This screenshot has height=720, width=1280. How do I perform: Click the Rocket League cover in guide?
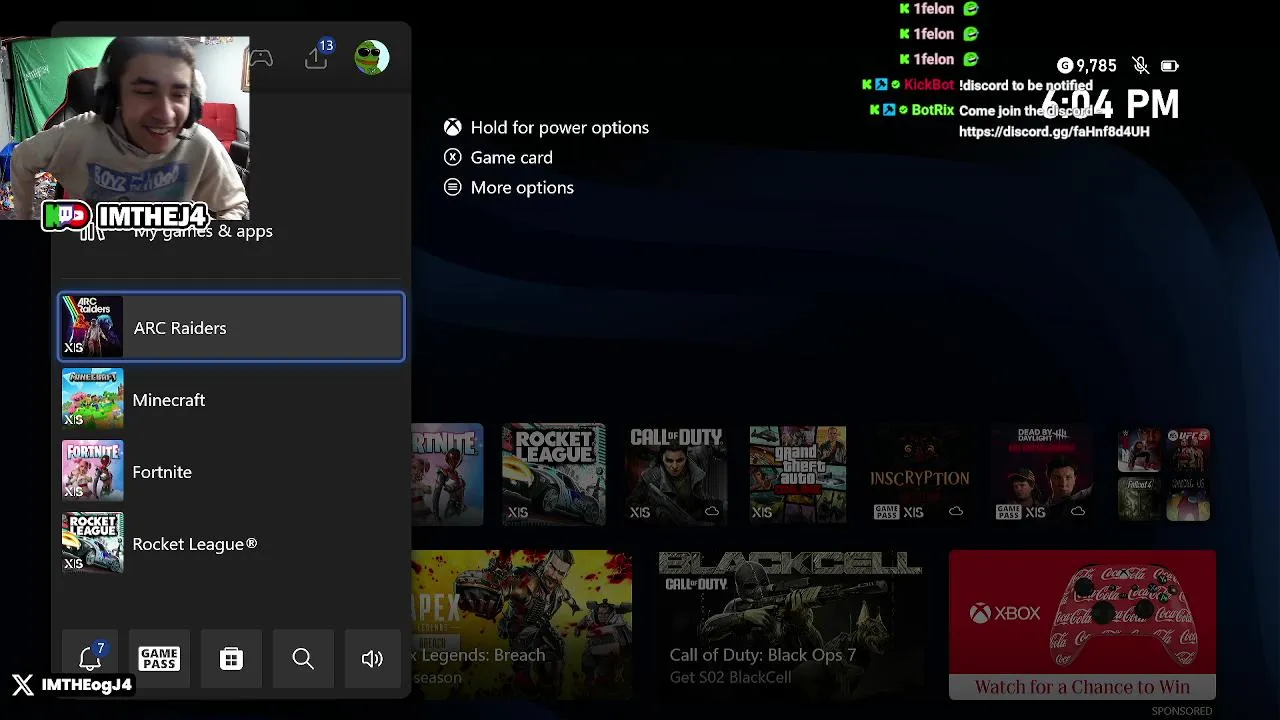92,544
